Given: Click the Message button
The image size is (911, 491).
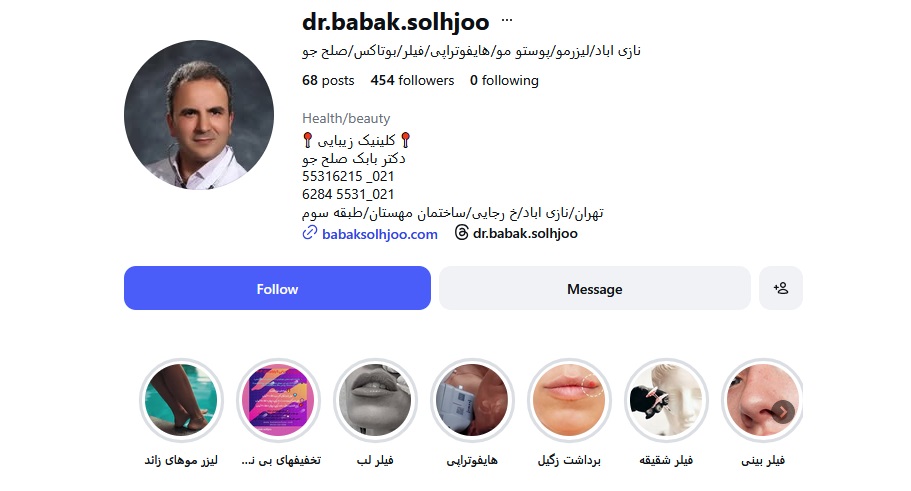Looking at the screenshot, I should [x=594, y=288].
